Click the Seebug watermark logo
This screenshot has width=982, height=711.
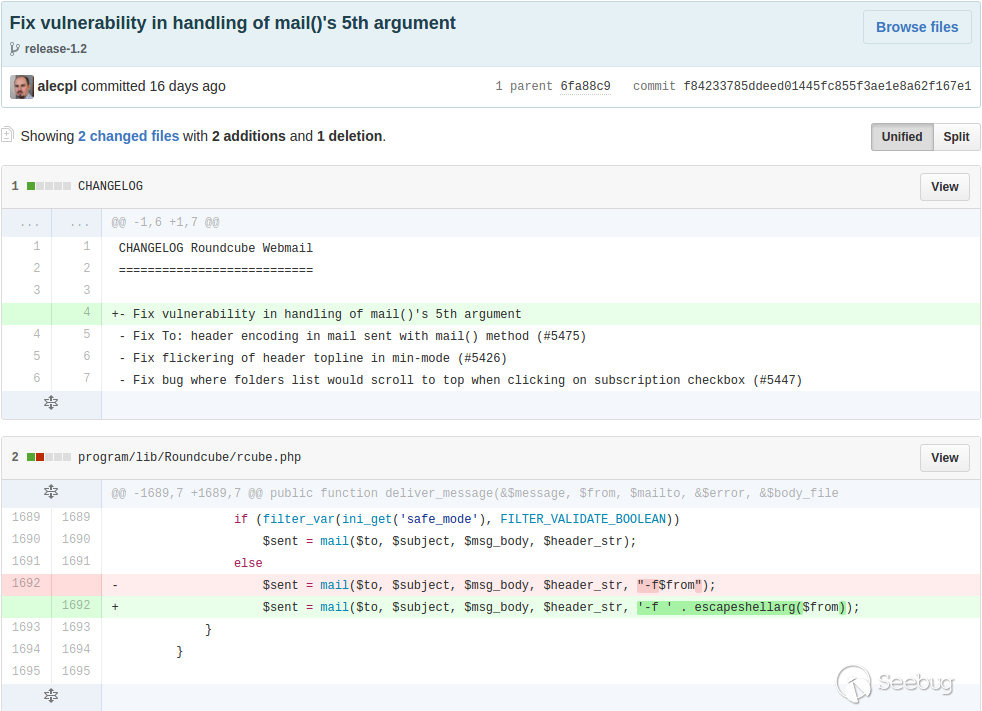[895, 683]
